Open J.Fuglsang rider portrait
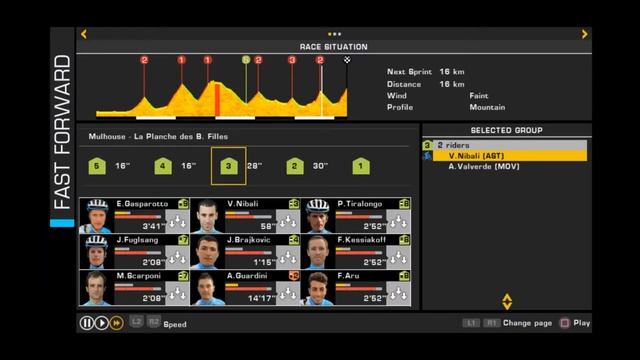This screenshot has width=640, height=360. [97, 251]
